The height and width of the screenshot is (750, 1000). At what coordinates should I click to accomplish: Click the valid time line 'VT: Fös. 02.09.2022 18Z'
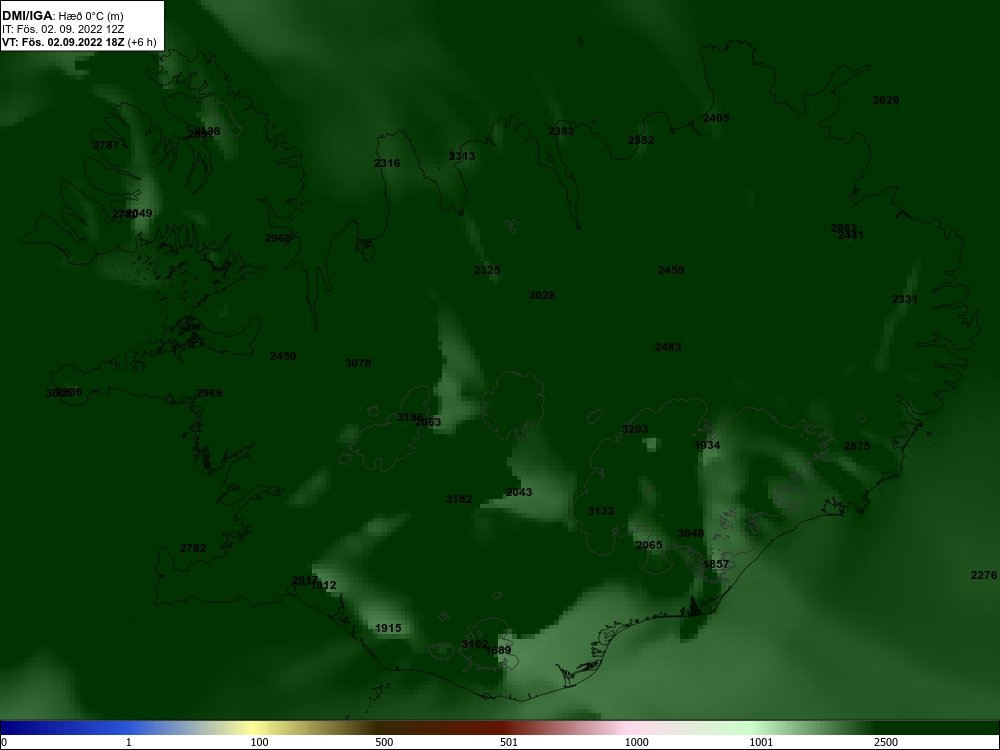63,42
